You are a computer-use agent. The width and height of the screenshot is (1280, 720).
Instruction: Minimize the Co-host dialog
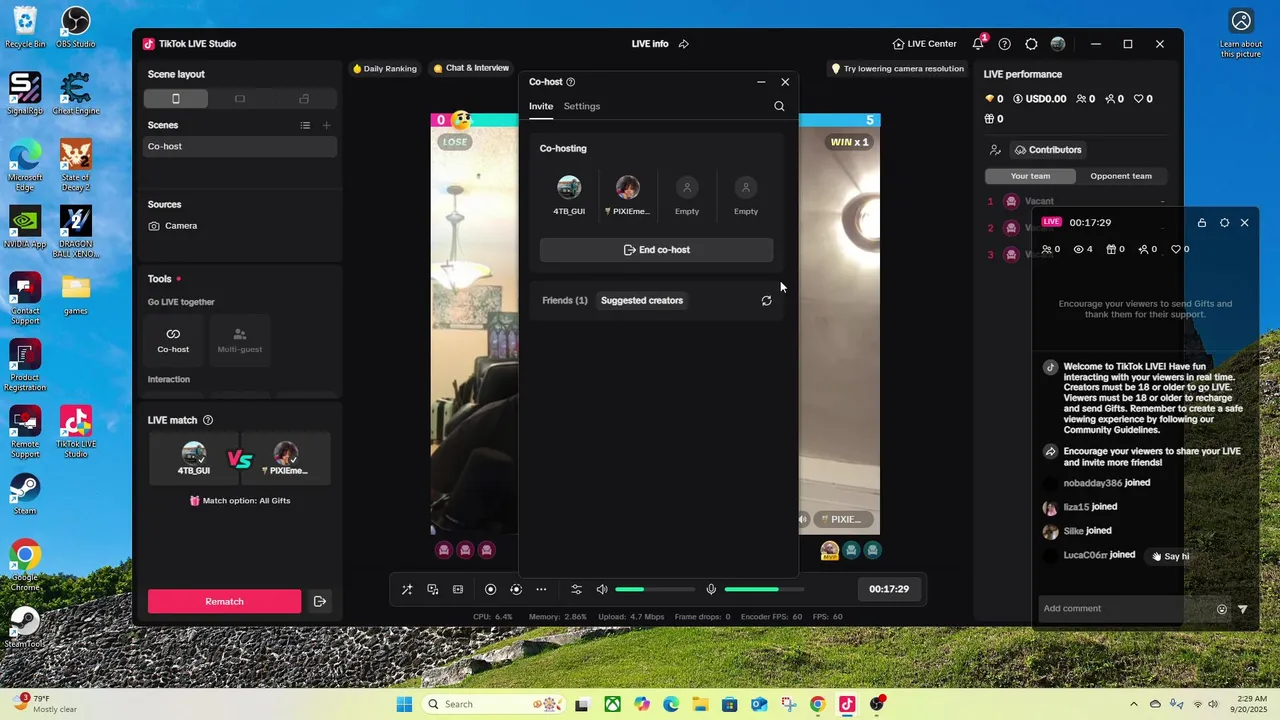coord(761,82)
